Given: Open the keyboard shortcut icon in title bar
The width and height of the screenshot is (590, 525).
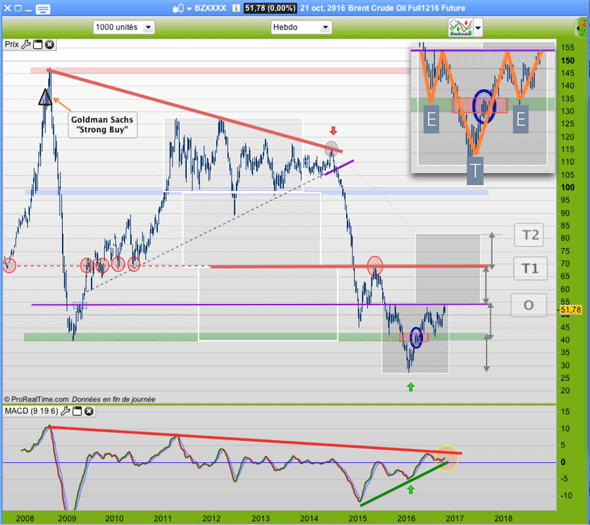Looking at the screenshot, I should (x=43, y=9).
